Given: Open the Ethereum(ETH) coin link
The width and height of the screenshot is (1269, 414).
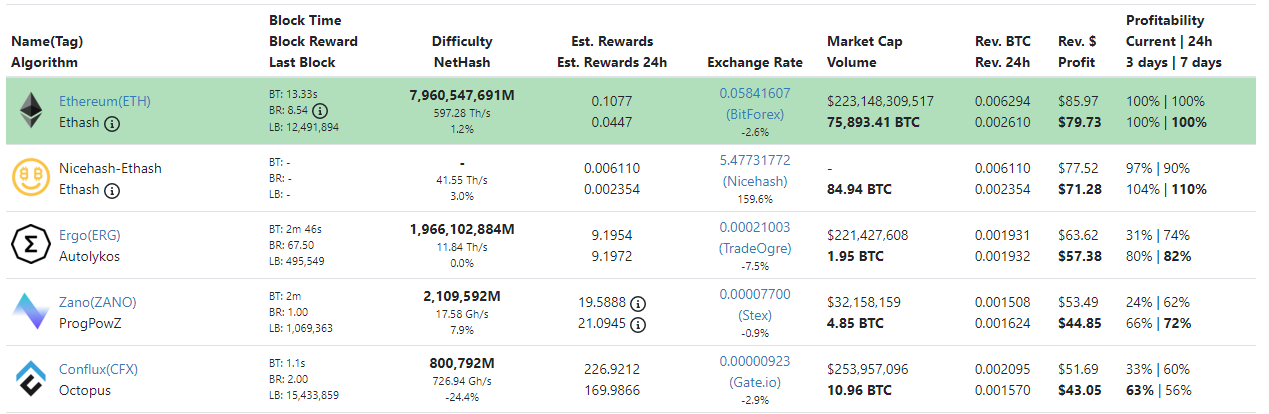Looking at the screenshot, I should coord(105,101).
